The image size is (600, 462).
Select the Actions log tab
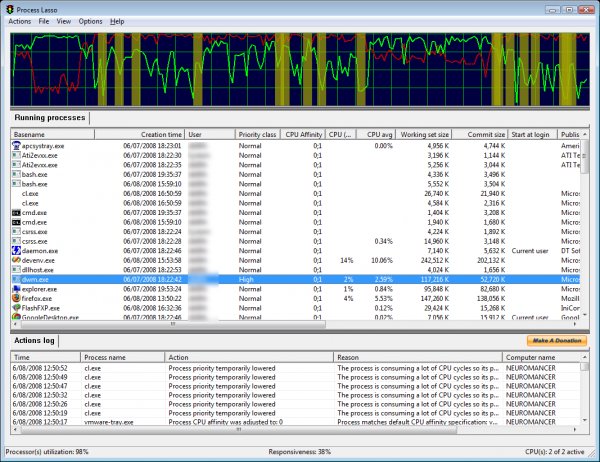click(x=34, y=342)
